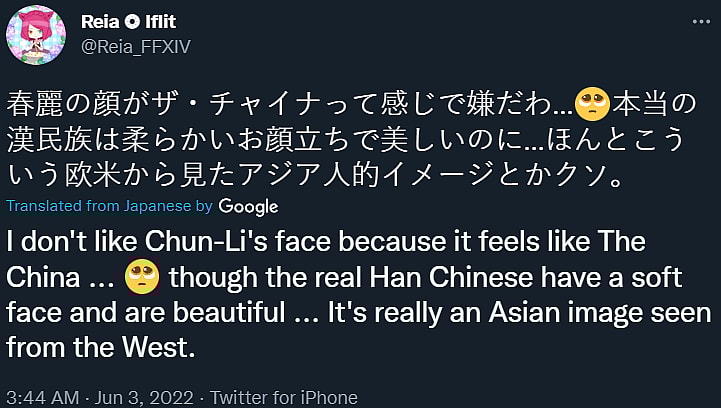721x408 pixels.
Task: Click the eye-roll emoji in English translation
Action: [x=141, y=275]
